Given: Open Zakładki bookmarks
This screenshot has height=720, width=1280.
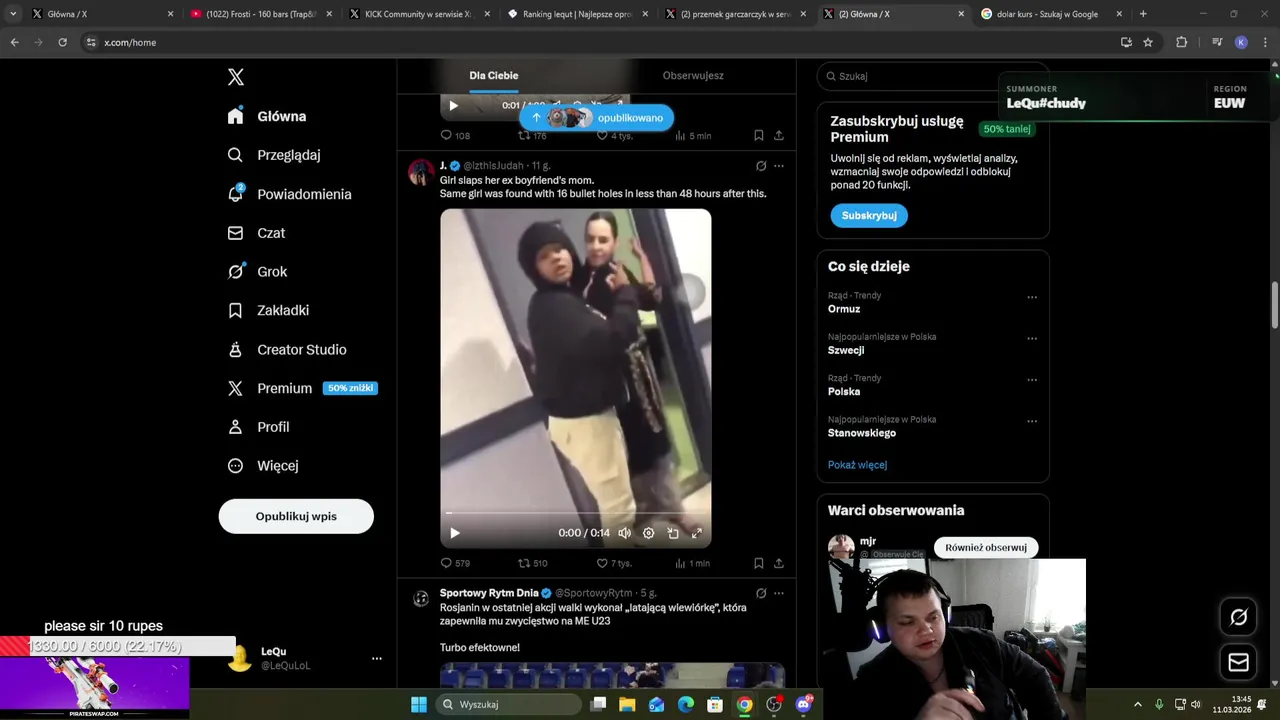Looking at the screenshot, I should [268, 310].
